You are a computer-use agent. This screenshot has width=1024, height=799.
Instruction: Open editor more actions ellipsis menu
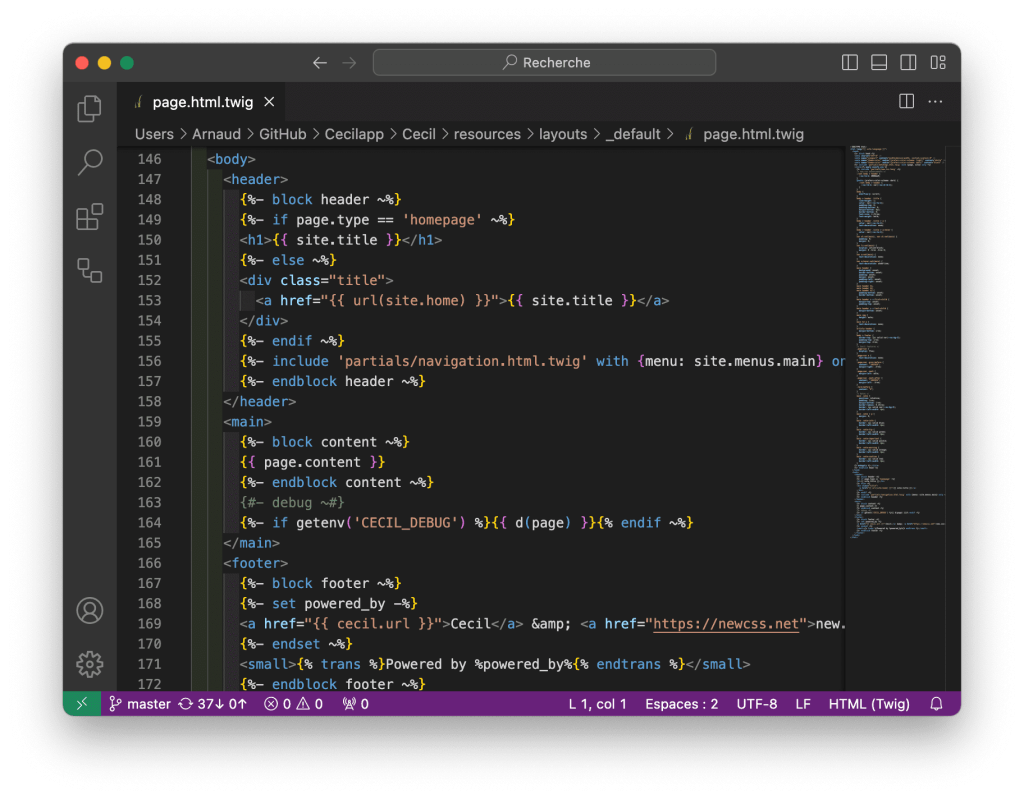coord(936,102)
